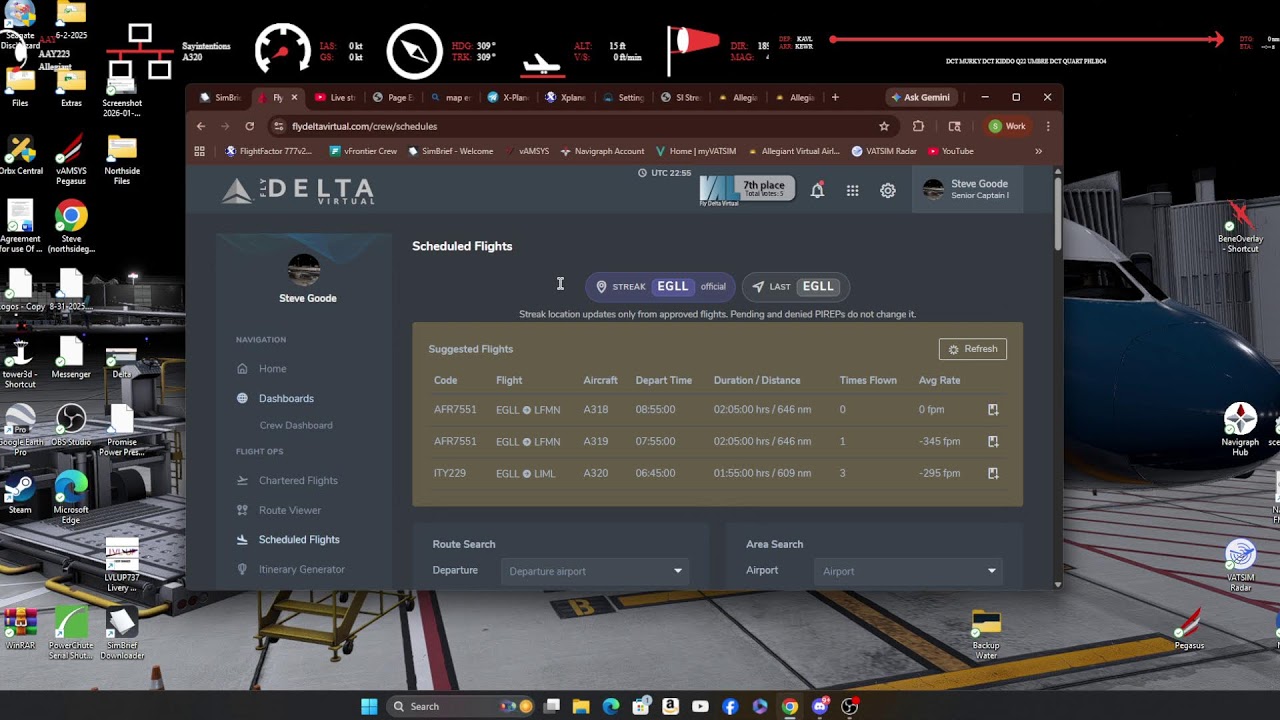Open the Chrome Work profile button
This screenshot has width=1280, height=720.
coord(1007,126)
